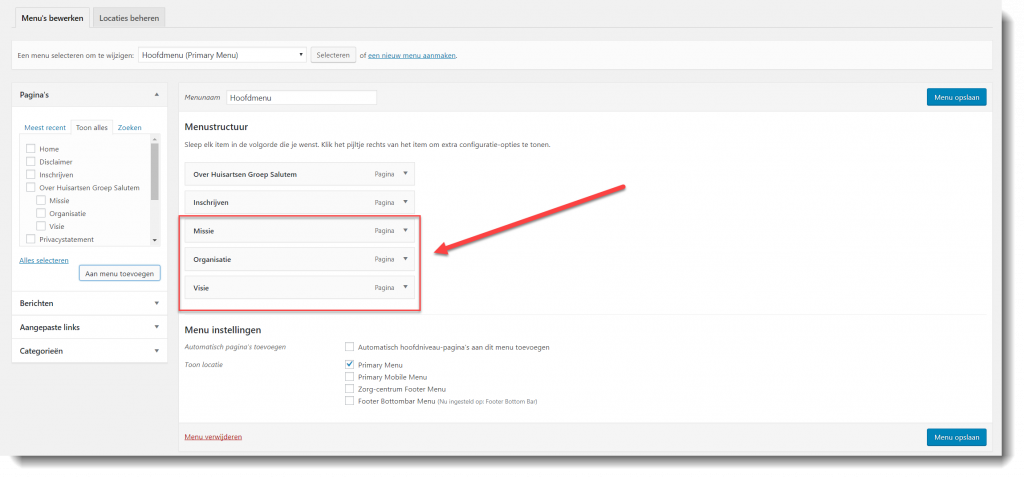
Task: Click the Selecteren button
Action: [x=333, y=56]
